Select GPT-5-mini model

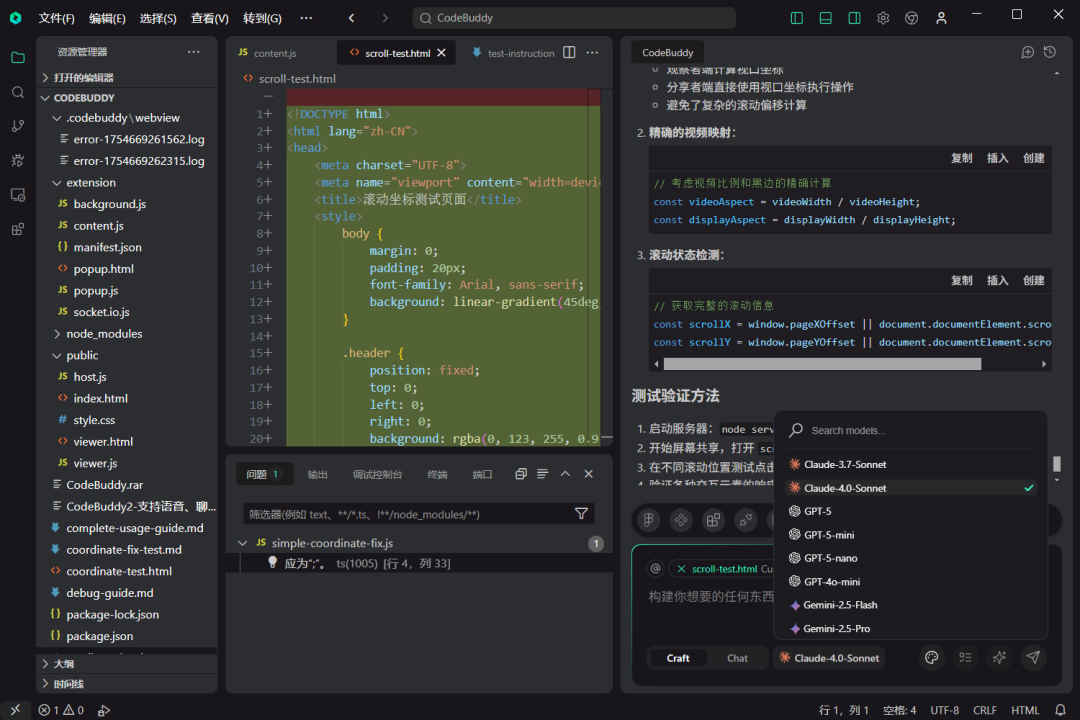point(911,535)
